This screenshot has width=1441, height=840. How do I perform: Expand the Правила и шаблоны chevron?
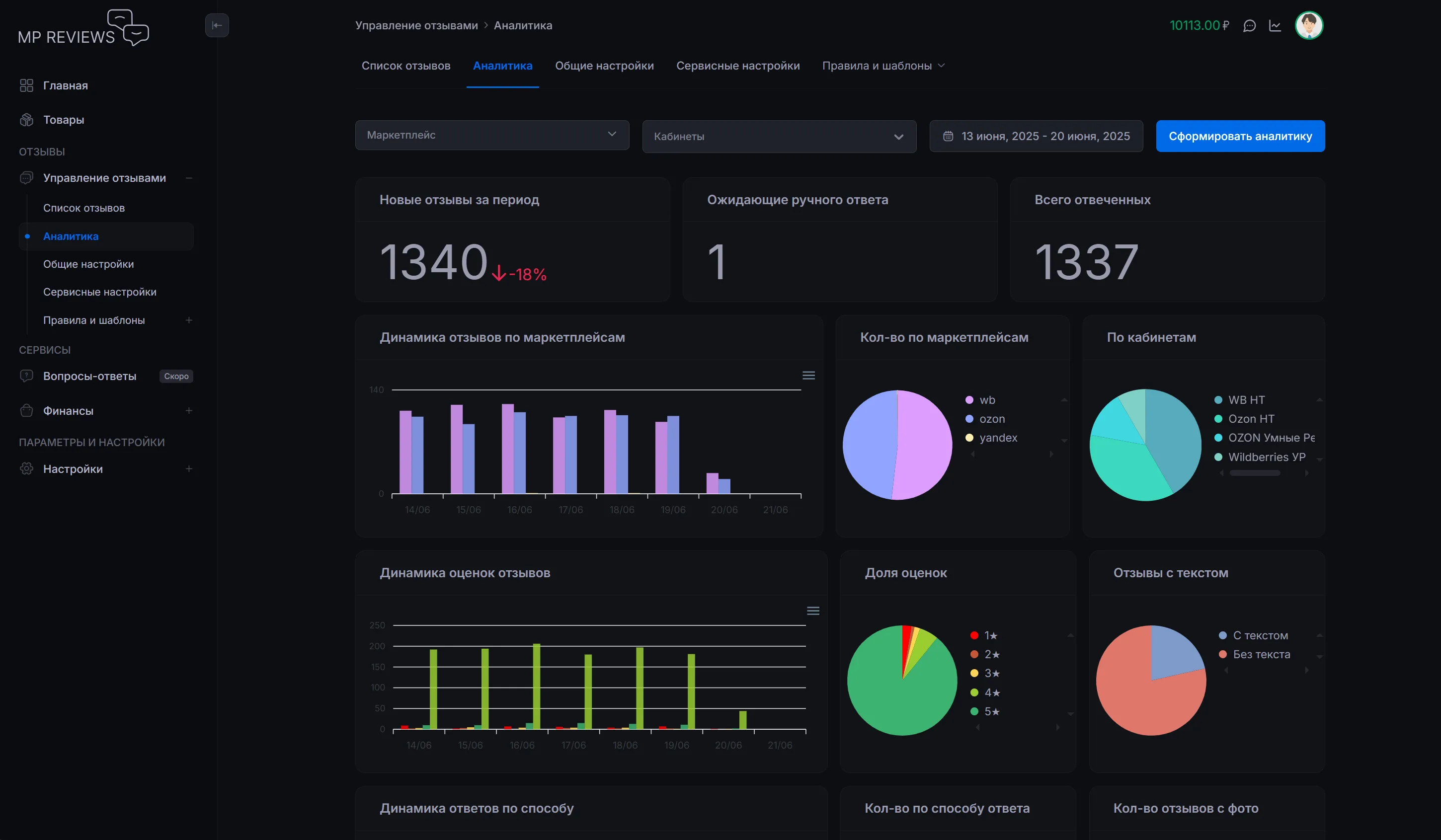click(x=942, y=65)
